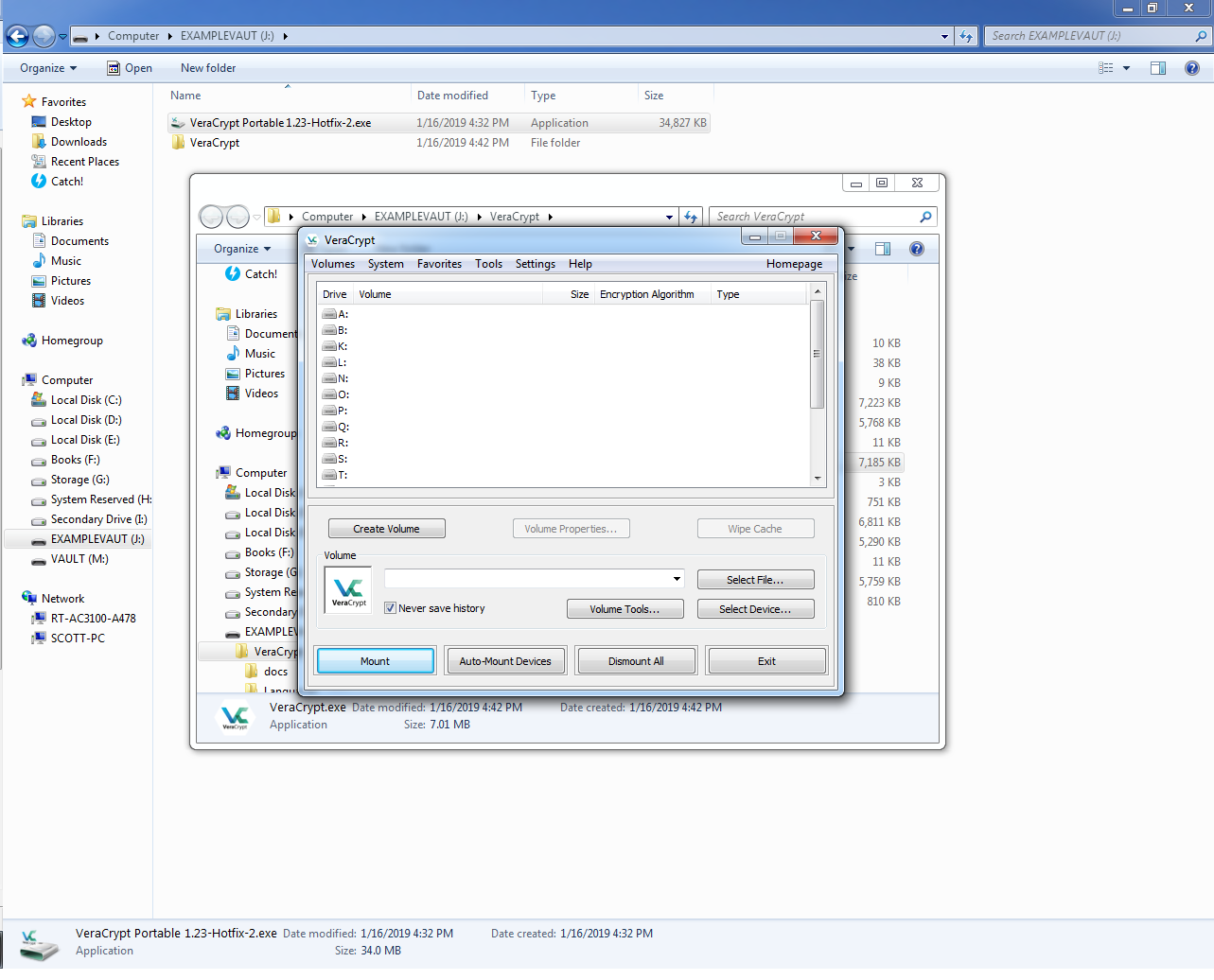Open the EXAMPLEVAUT address bar history dropdown
Image resolution: width=1214 pixels, height=980 pixels.
pyautogui.click(x=944, y=36)
